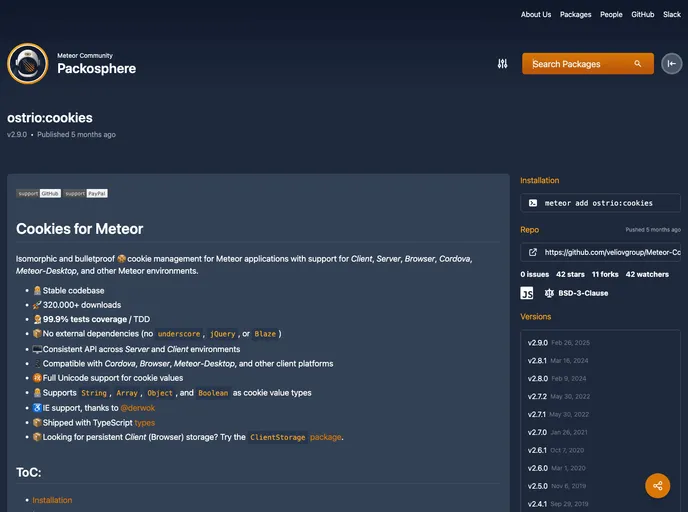Click the magnifier icon in search box
The height and width of the screenshot is (512, 688).
pyautogui.click(x=638, y=64)
